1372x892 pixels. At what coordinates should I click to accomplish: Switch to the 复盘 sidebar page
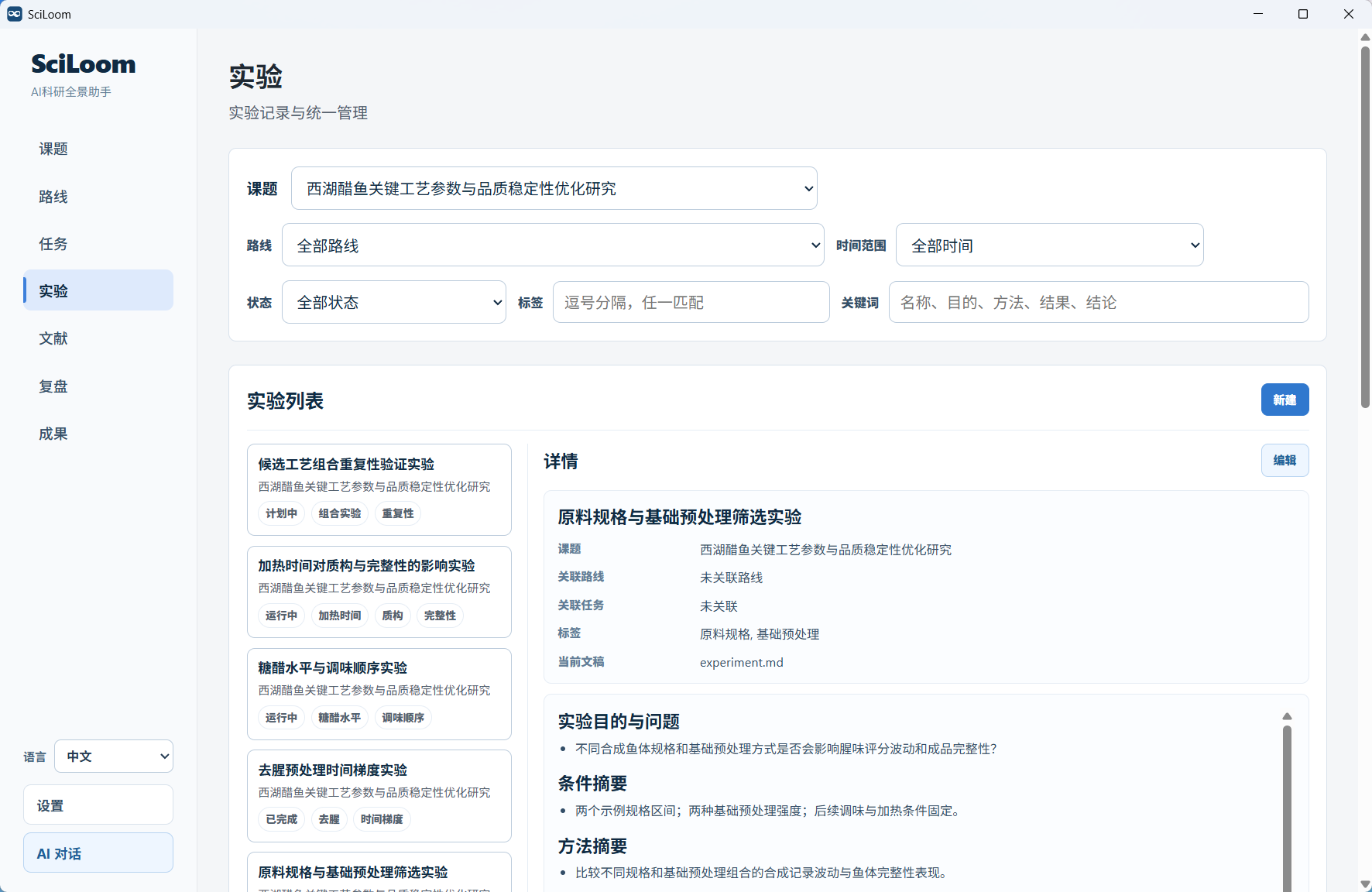pos(98,386)
